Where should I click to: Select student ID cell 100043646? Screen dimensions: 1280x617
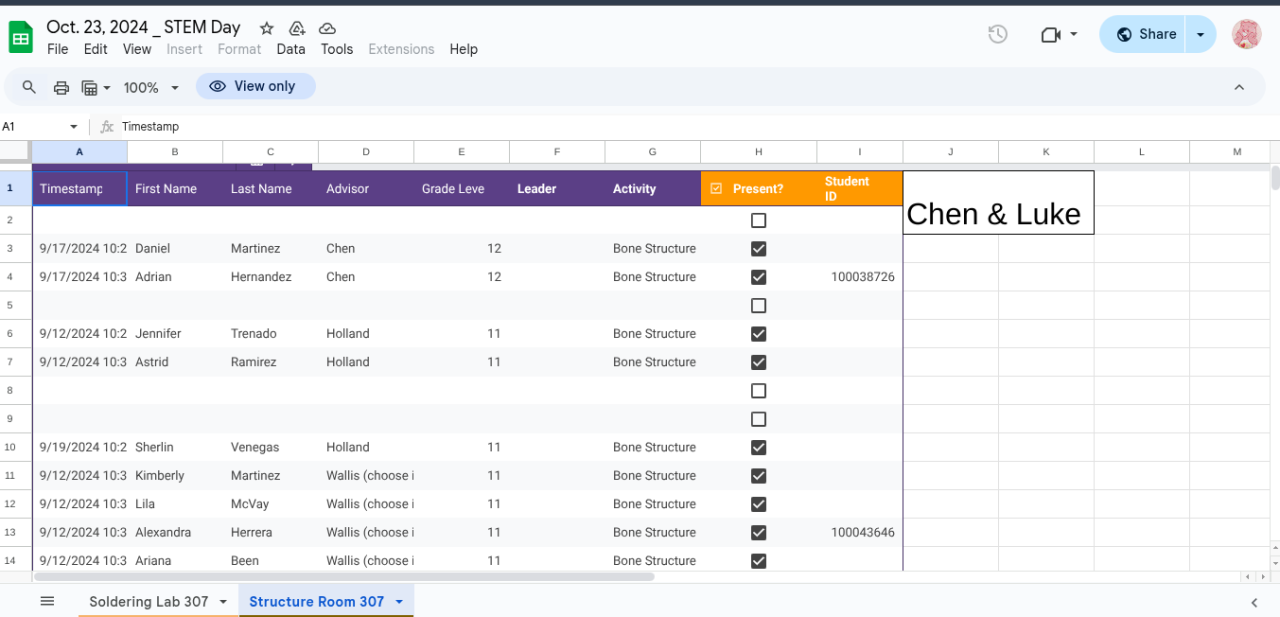(860, 532)
